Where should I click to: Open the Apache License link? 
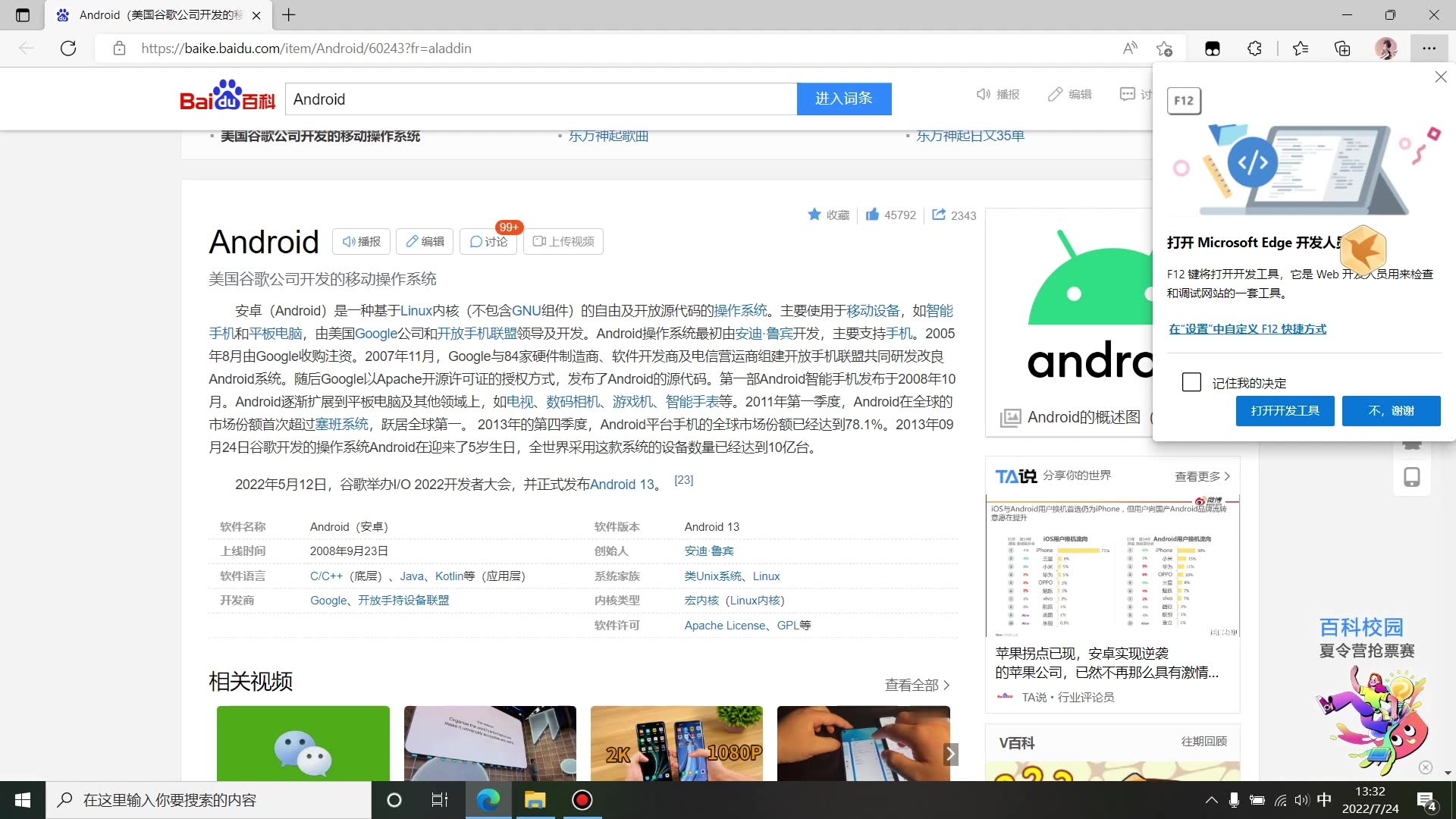pos(725,626)
